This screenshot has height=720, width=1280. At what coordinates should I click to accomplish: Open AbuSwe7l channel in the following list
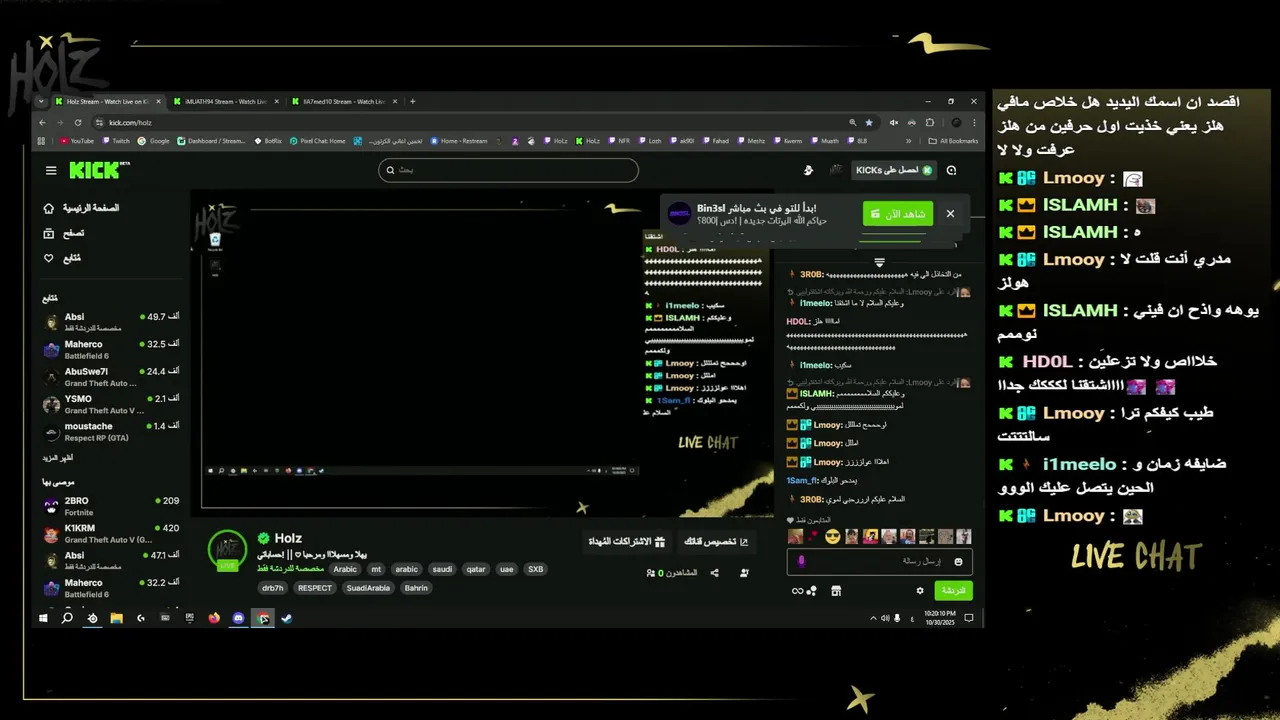[111, 377]
